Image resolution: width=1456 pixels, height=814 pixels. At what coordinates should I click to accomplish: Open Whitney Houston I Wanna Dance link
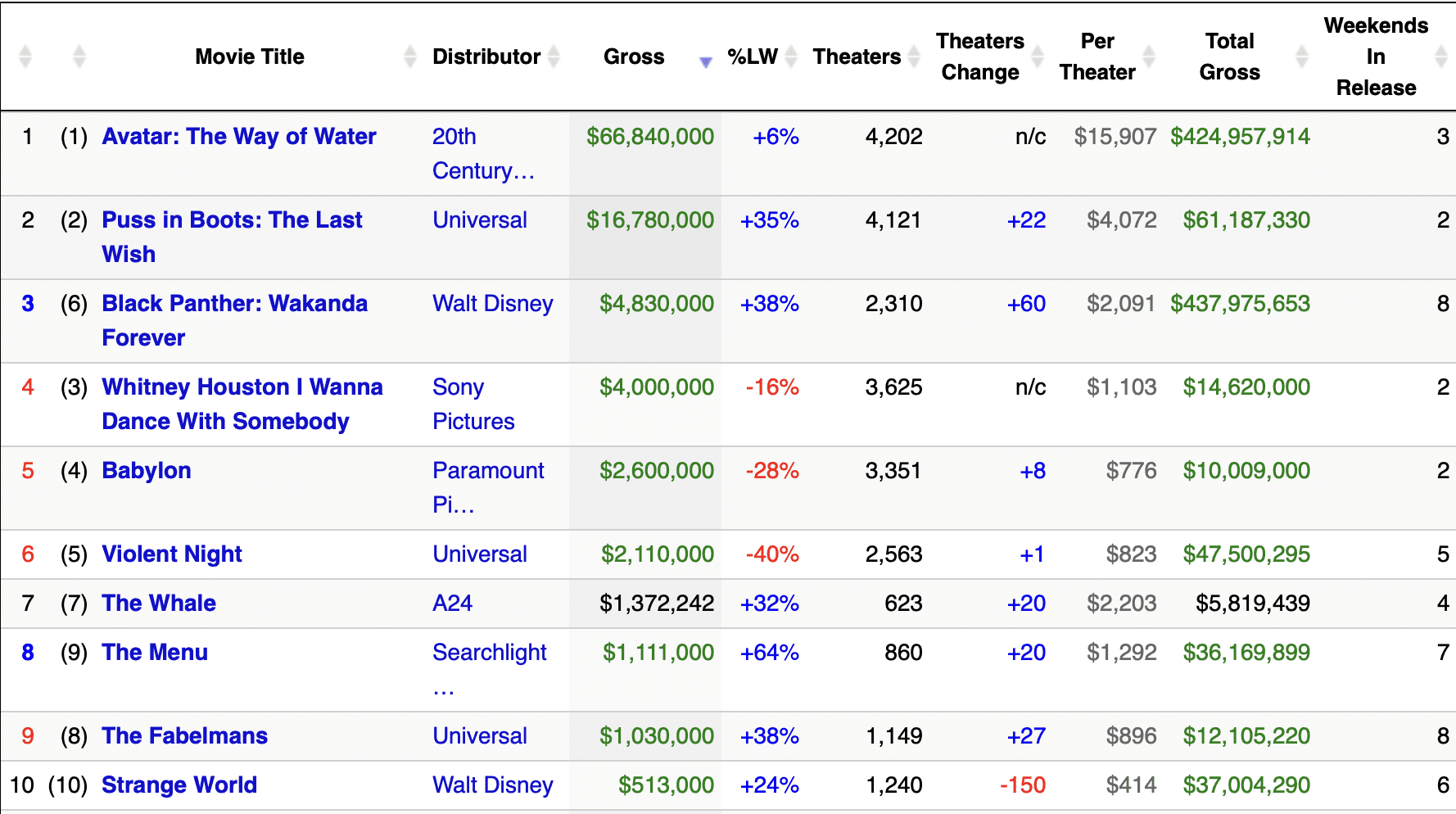tap(242, 404)
